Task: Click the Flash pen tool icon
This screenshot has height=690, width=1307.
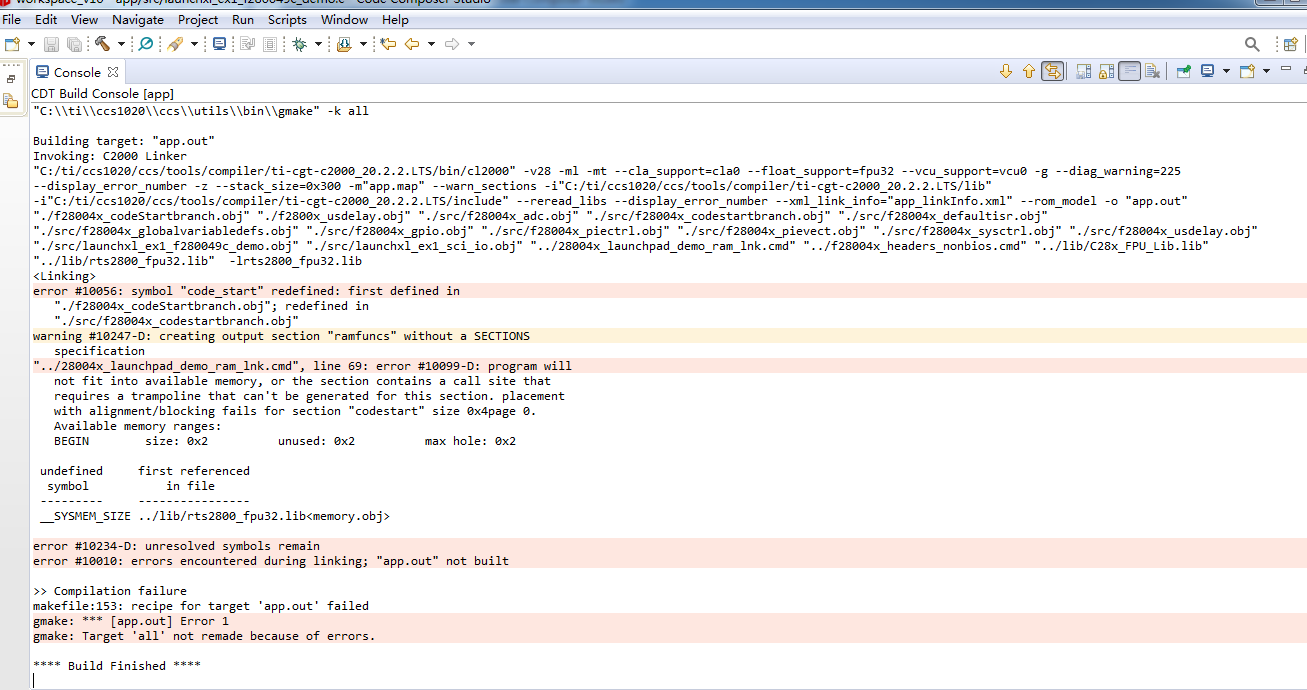Action: 176,44
